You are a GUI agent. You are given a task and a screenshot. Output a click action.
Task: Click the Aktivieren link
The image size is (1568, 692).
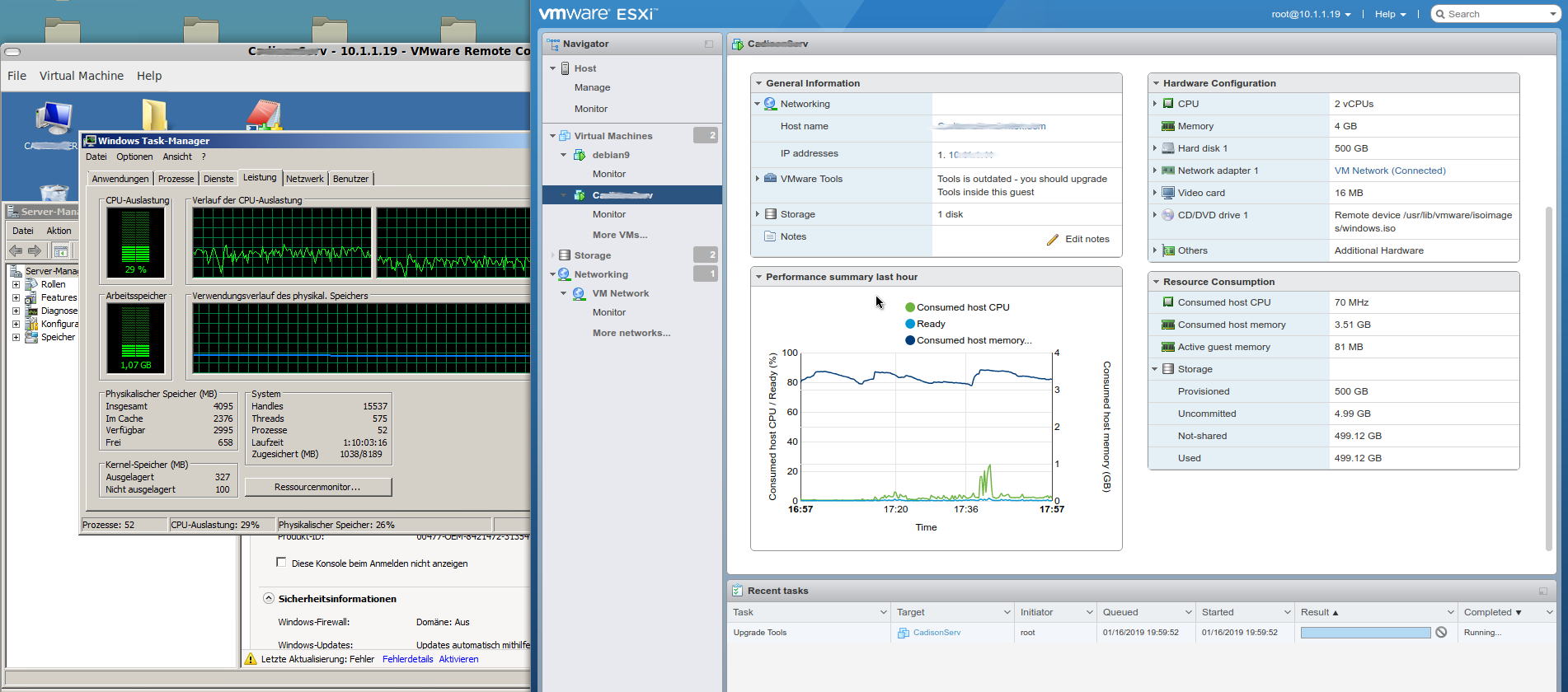pos(458,659)
